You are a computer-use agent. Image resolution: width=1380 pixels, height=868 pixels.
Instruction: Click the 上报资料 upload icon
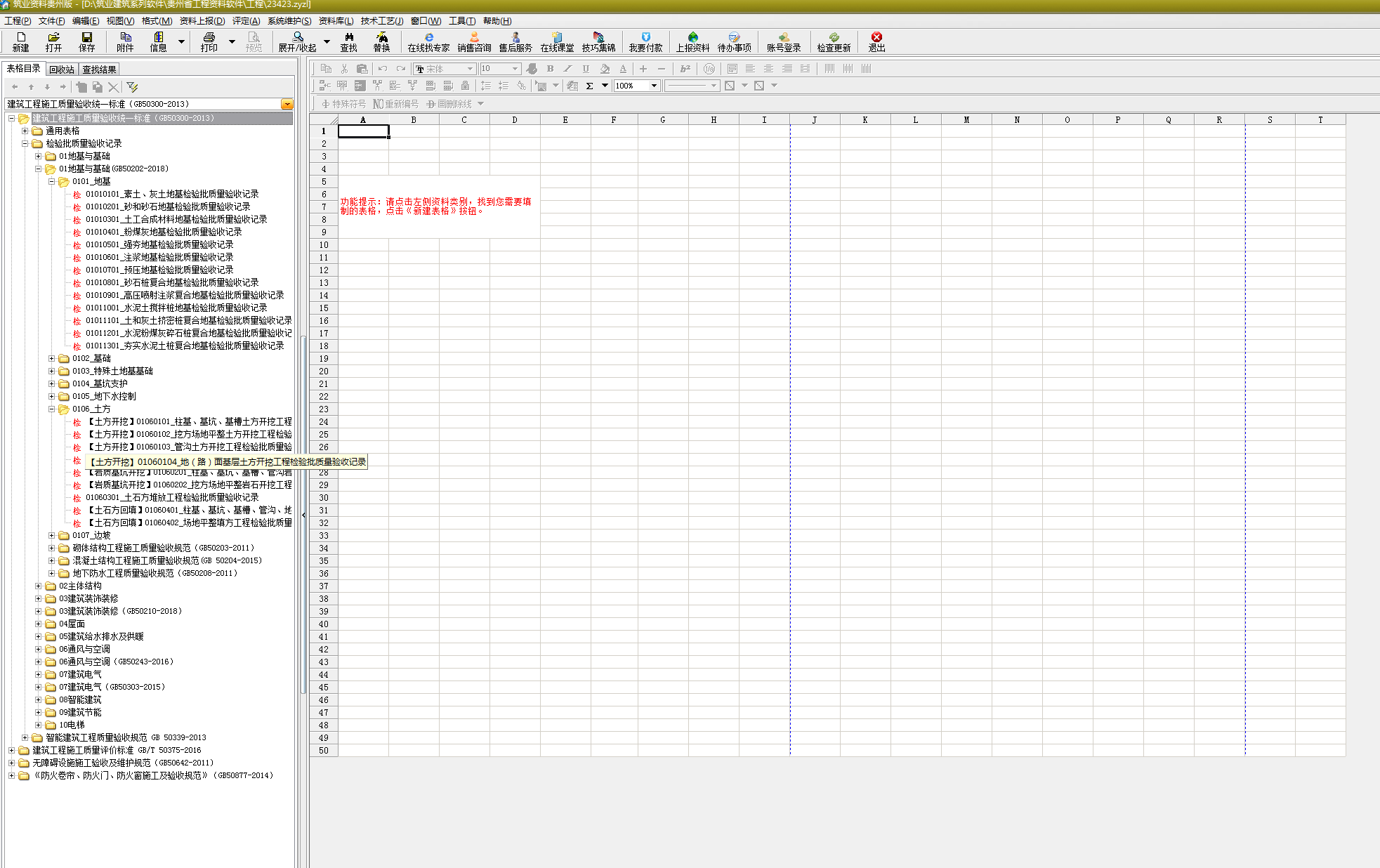692,42
